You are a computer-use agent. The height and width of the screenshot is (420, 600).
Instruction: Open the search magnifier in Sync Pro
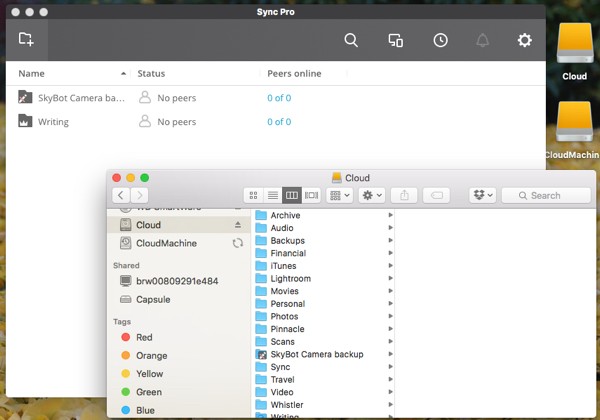(351, 40)
